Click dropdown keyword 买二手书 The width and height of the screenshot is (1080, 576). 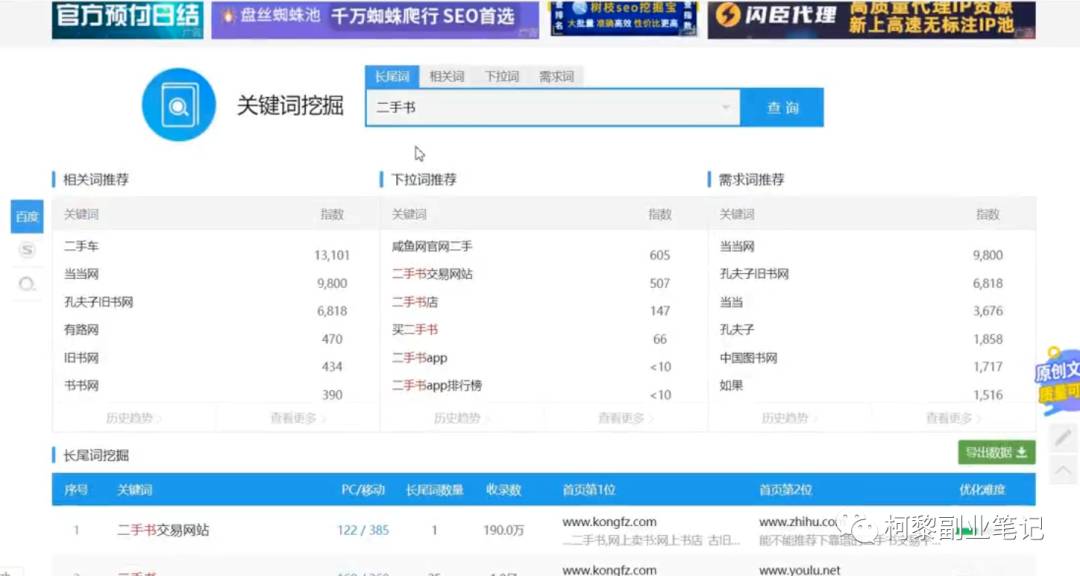click(415, 330)
